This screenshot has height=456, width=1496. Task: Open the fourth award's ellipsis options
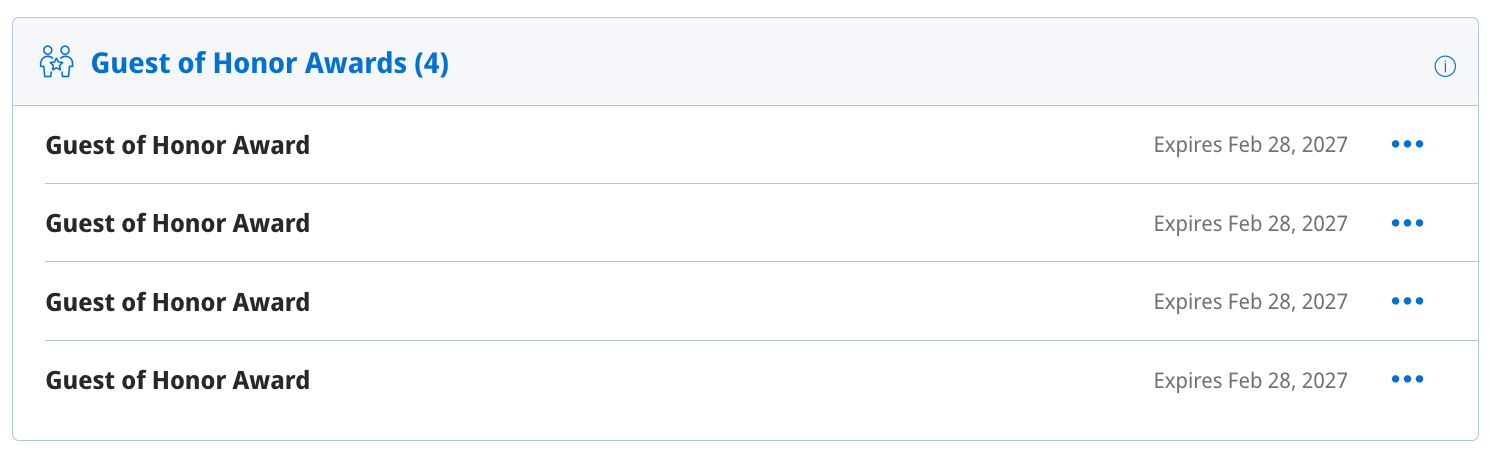[x=1407, y=379]
